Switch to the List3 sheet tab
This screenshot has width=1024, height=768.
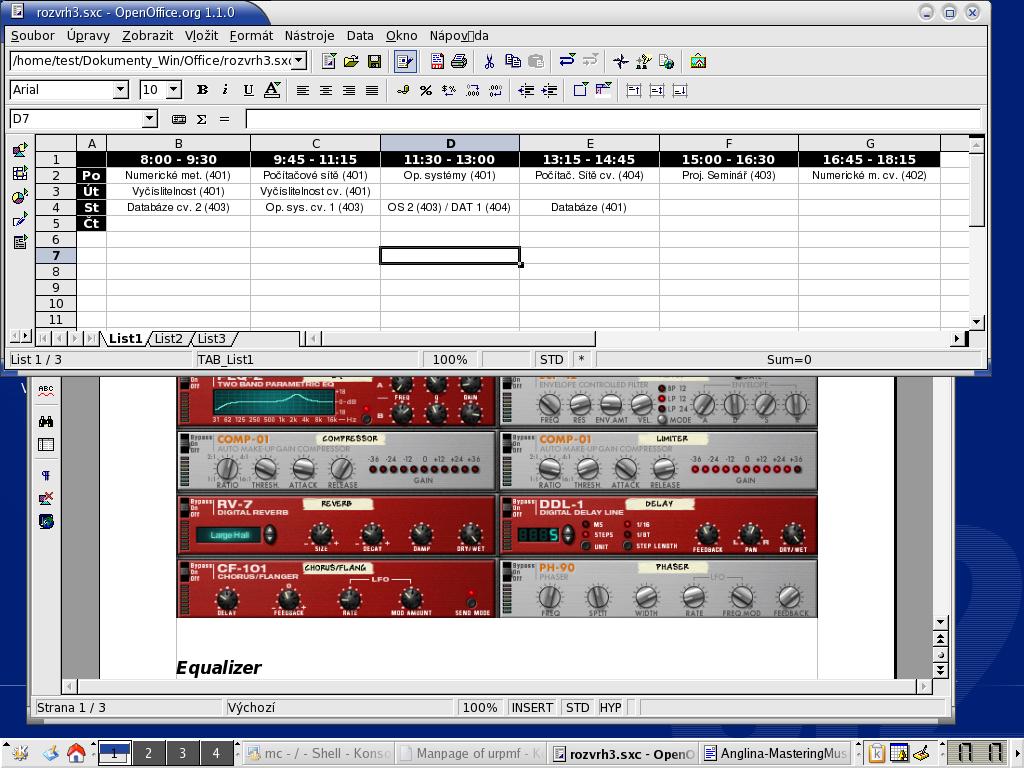coord(212,338)
